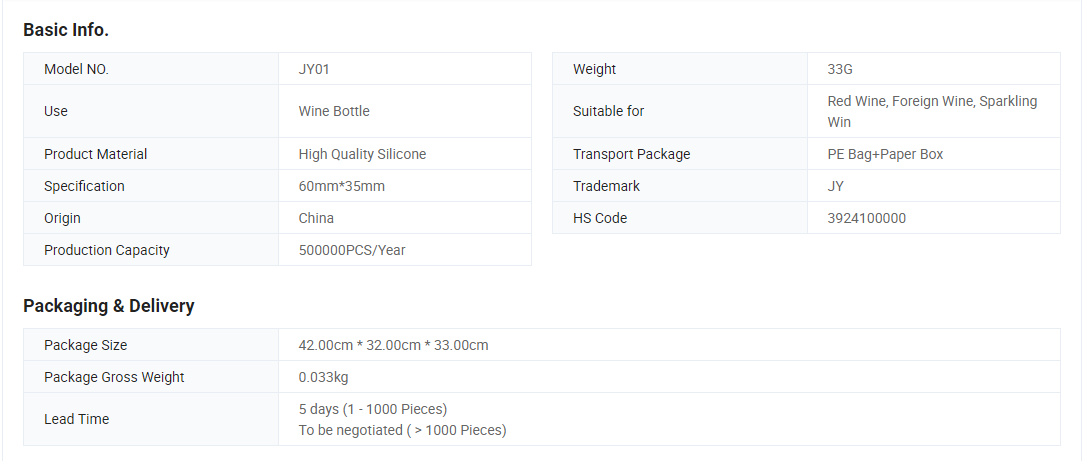1083x461 pixels.
Task: Select PE Bag+Paper Box package value
Action: point(885,154)
